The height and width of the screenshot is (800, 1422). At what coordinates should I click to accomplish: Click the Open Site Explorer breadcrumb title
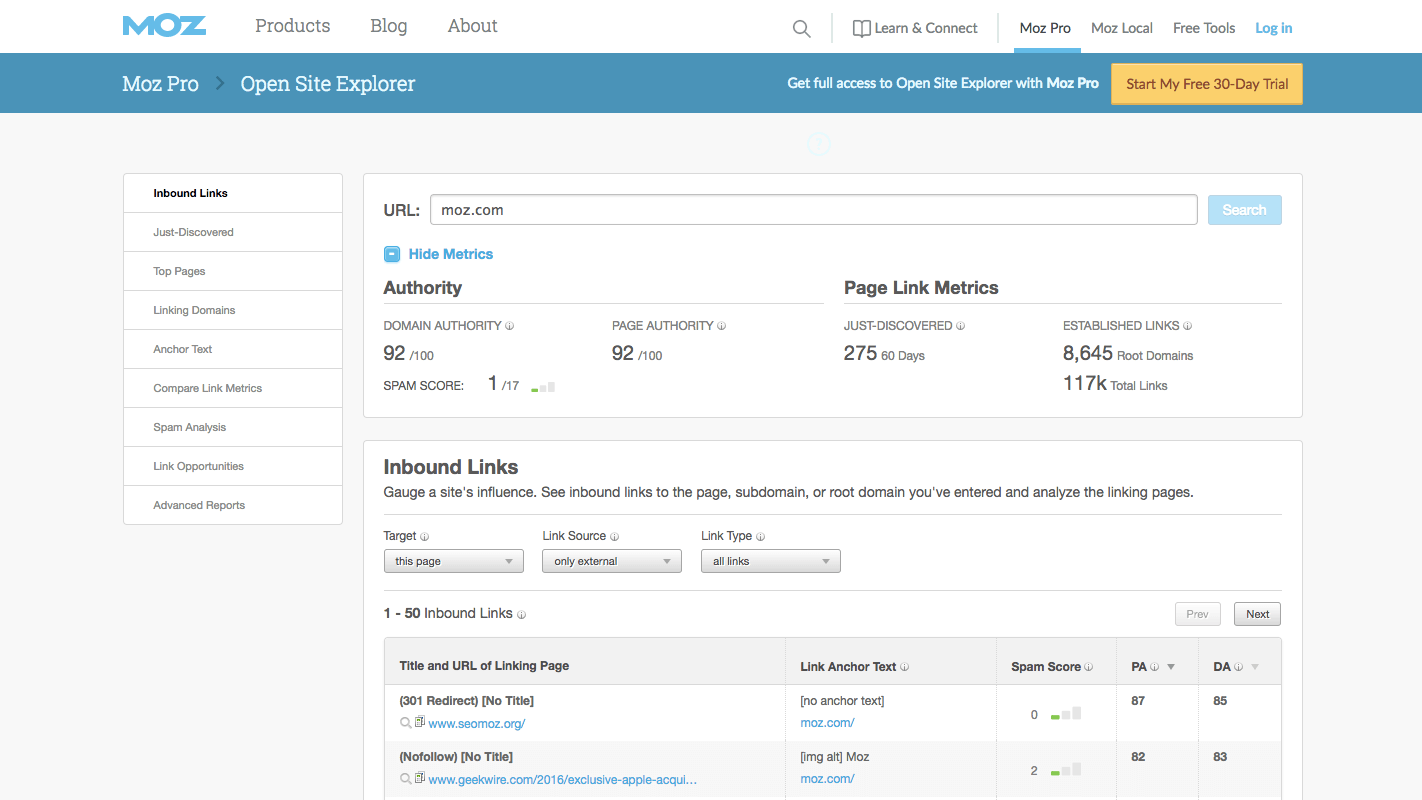coord(328,84)
